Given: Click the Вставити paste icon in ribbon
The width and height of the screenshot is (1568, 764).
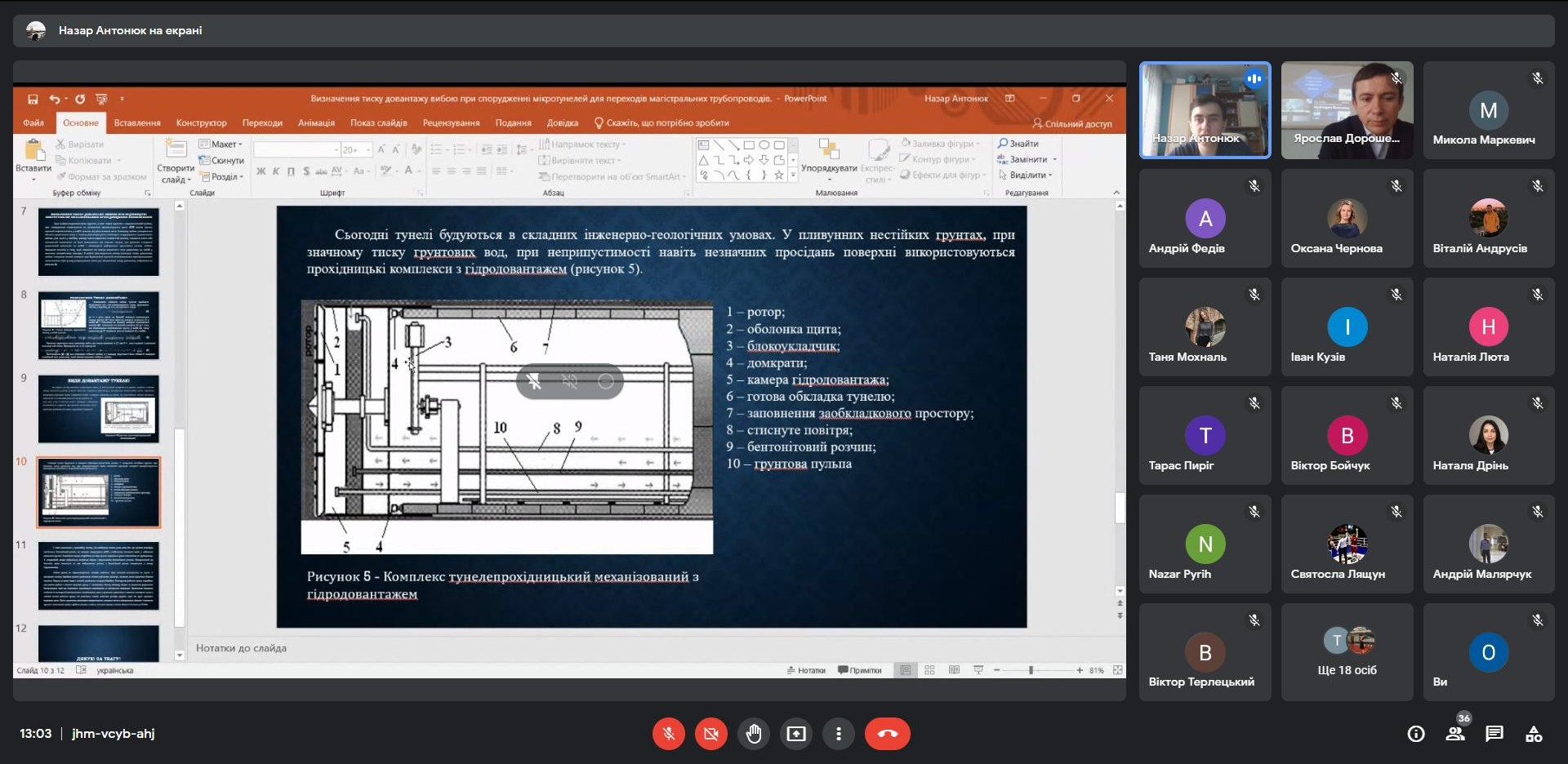Looking at the screenshot, I should [x=33, y=153].
